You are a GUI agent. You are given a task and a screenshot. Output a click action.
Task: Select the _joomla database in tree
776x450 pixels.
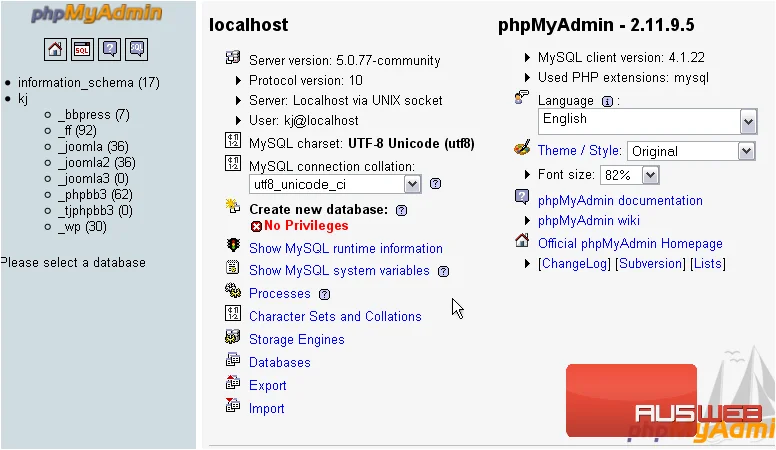93,147
